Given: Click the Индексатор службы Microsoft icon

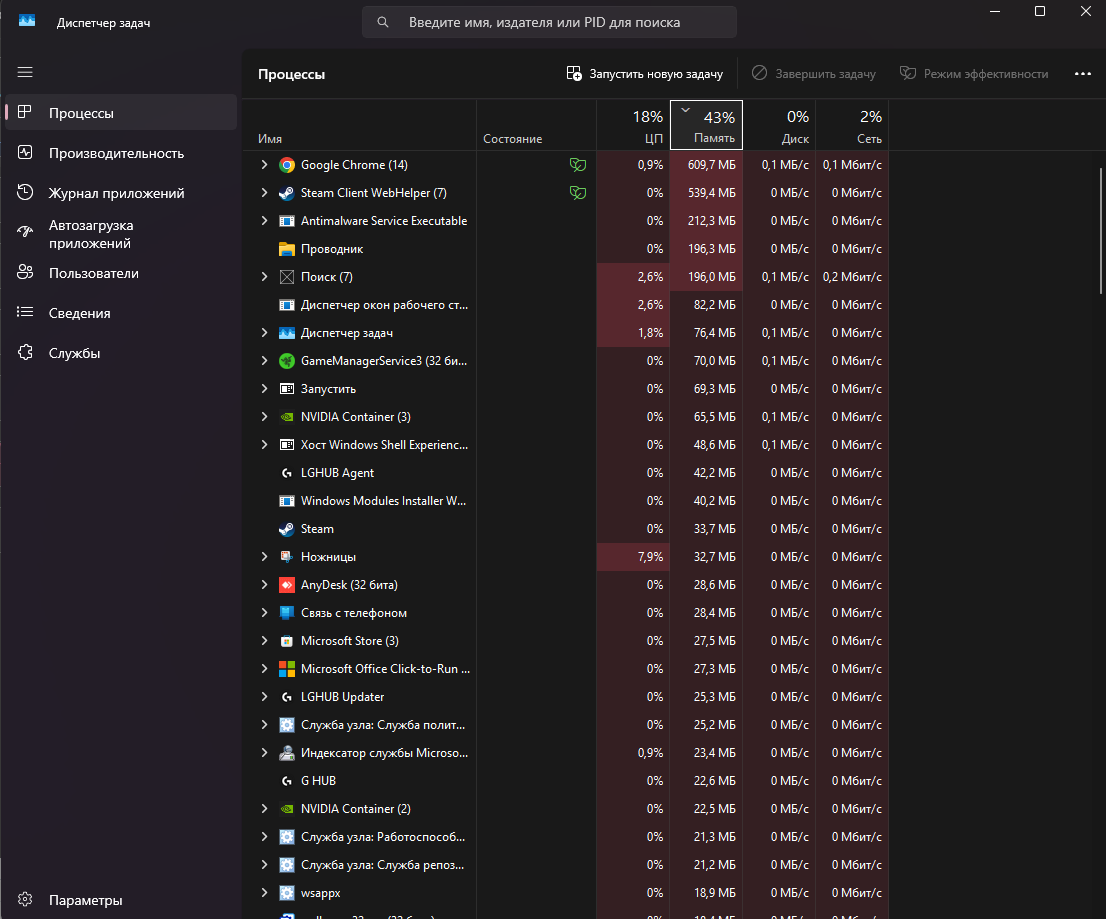Looking at the screenshot, I should click(286, 753).
